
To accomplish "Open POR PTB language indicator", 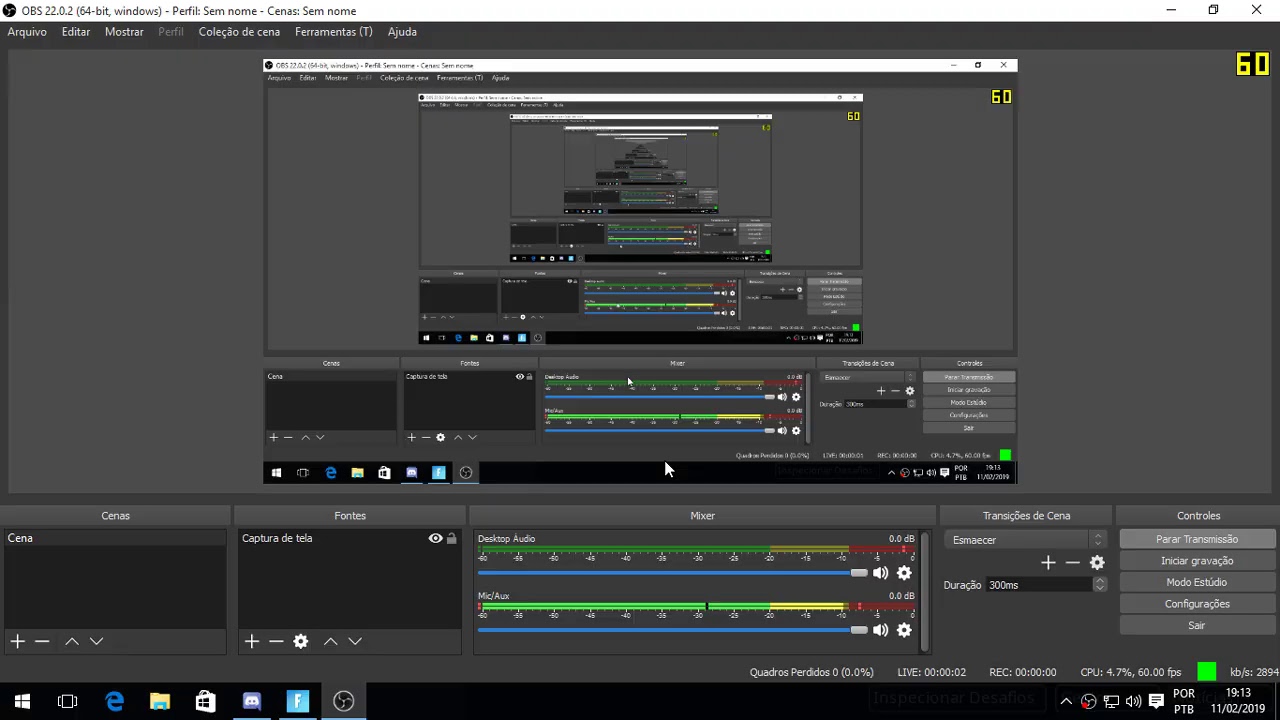I will [x=1184, y=701].
